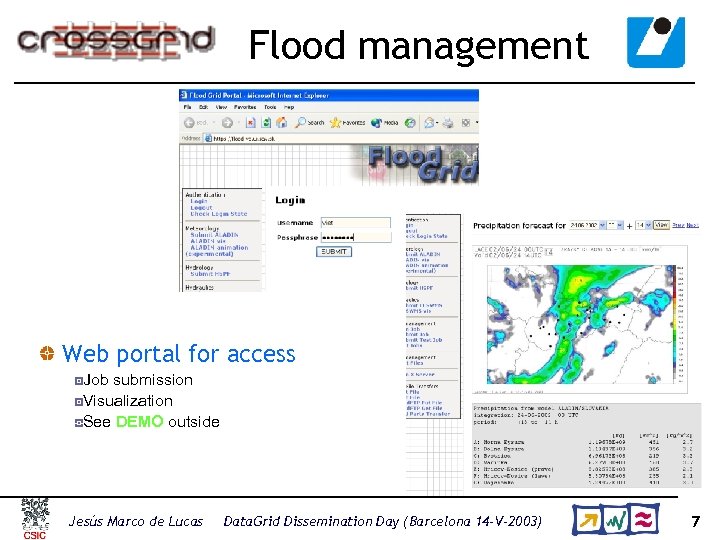The width and height of the screenshot is (720, 540).
Task: Open the Submit HSPF link
Action: point(210,274)
